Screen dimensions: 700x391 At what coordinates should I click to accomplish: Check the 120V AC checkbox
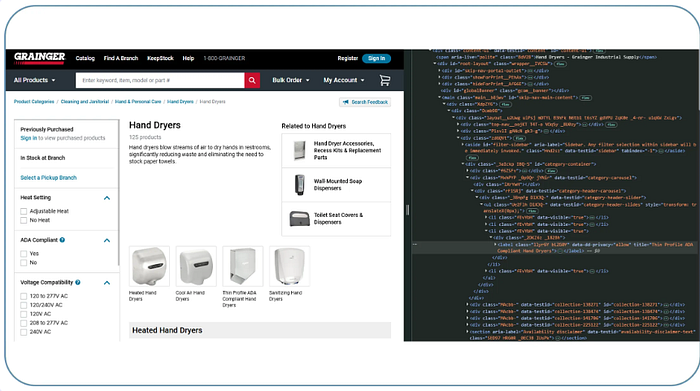[24, 314]
